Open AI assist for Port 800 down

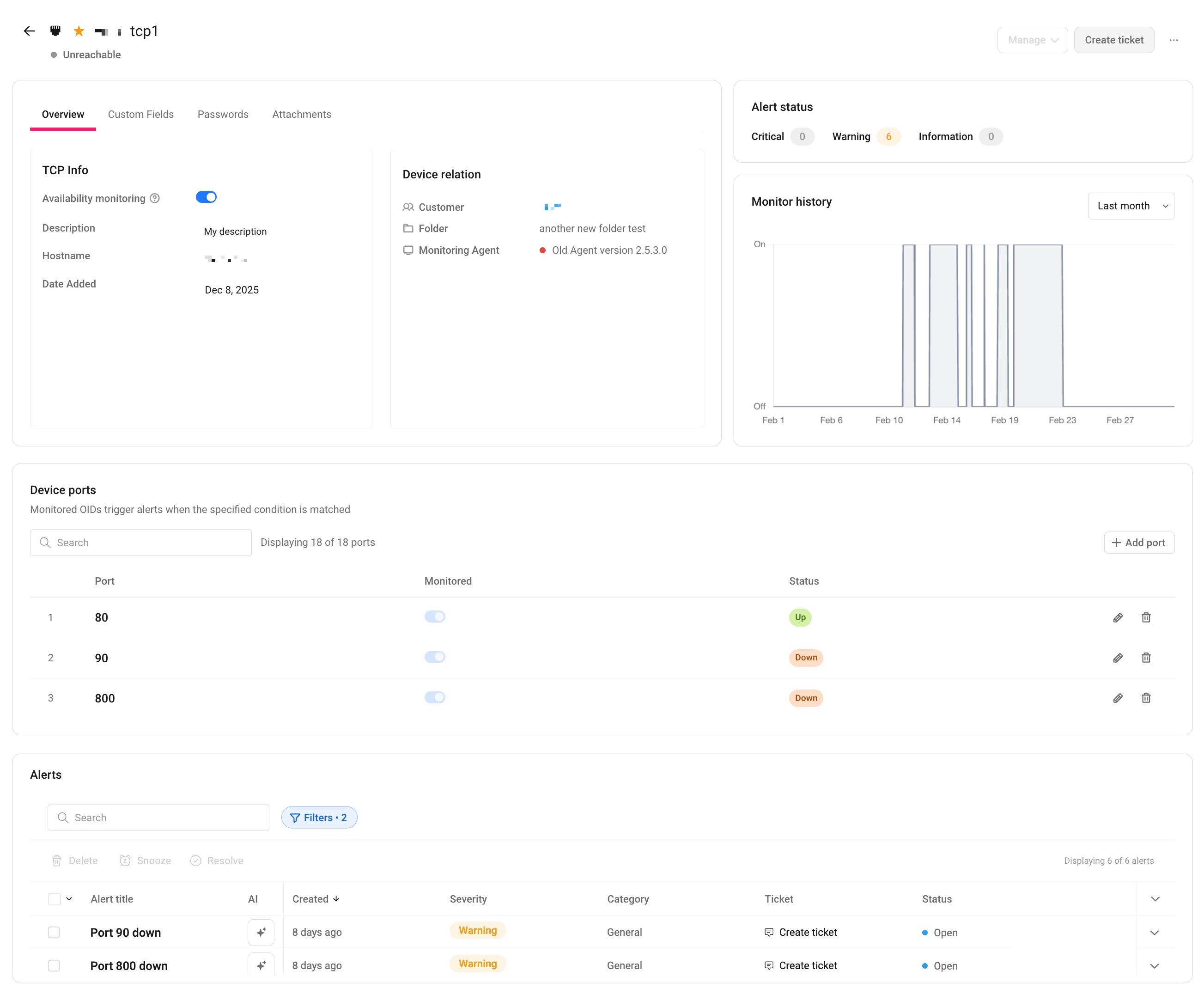coord(261,965)
